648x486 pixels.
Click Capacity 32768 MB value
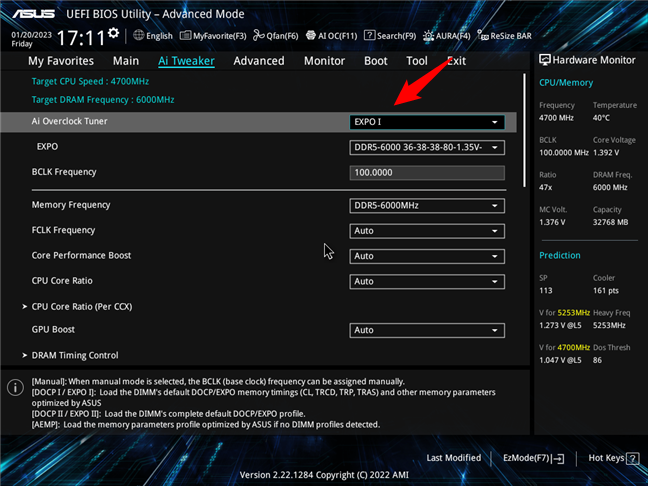[610, 222]
